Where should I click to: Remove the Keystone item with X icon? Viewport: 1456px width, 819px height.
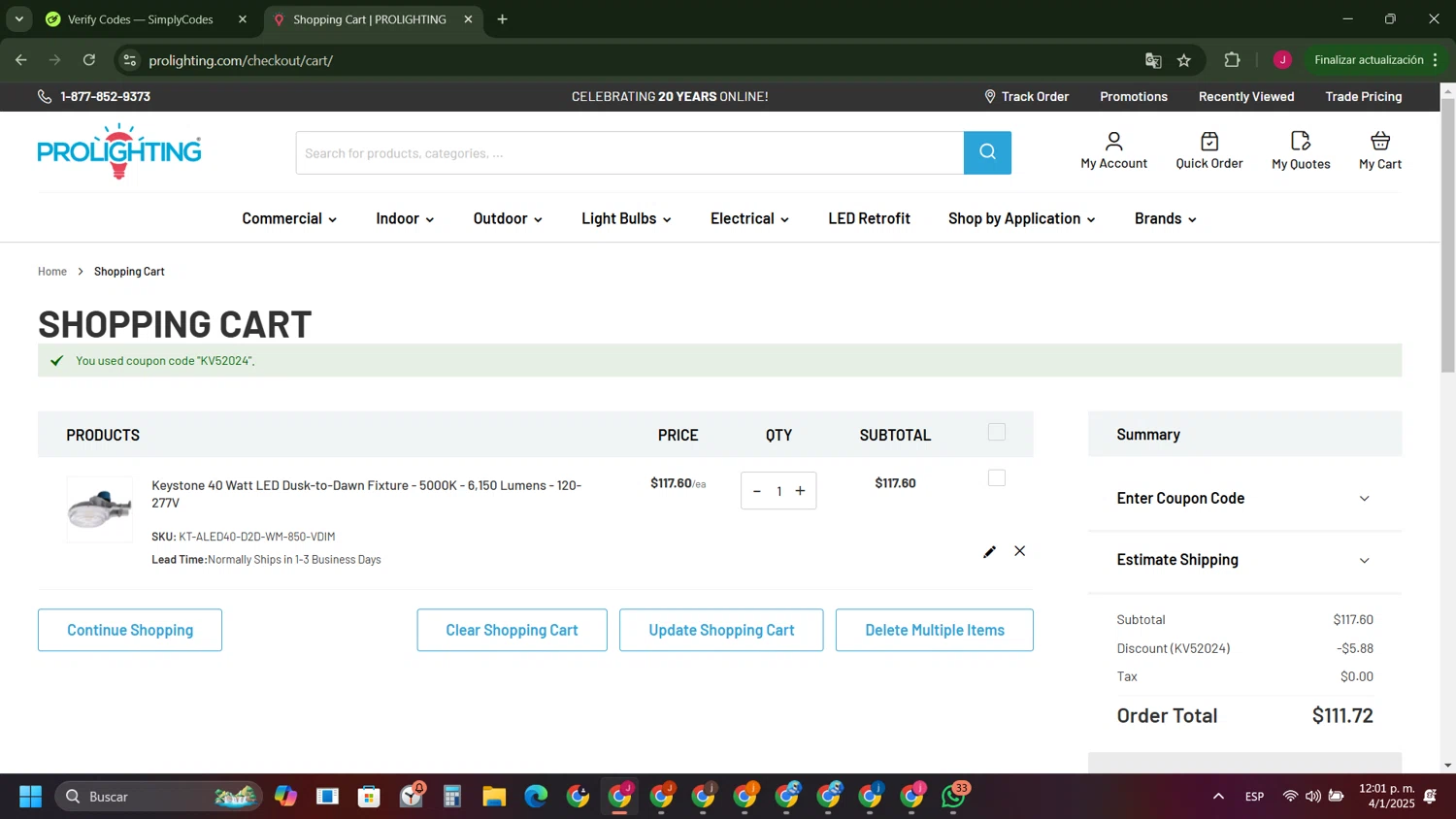point(1019,551)
